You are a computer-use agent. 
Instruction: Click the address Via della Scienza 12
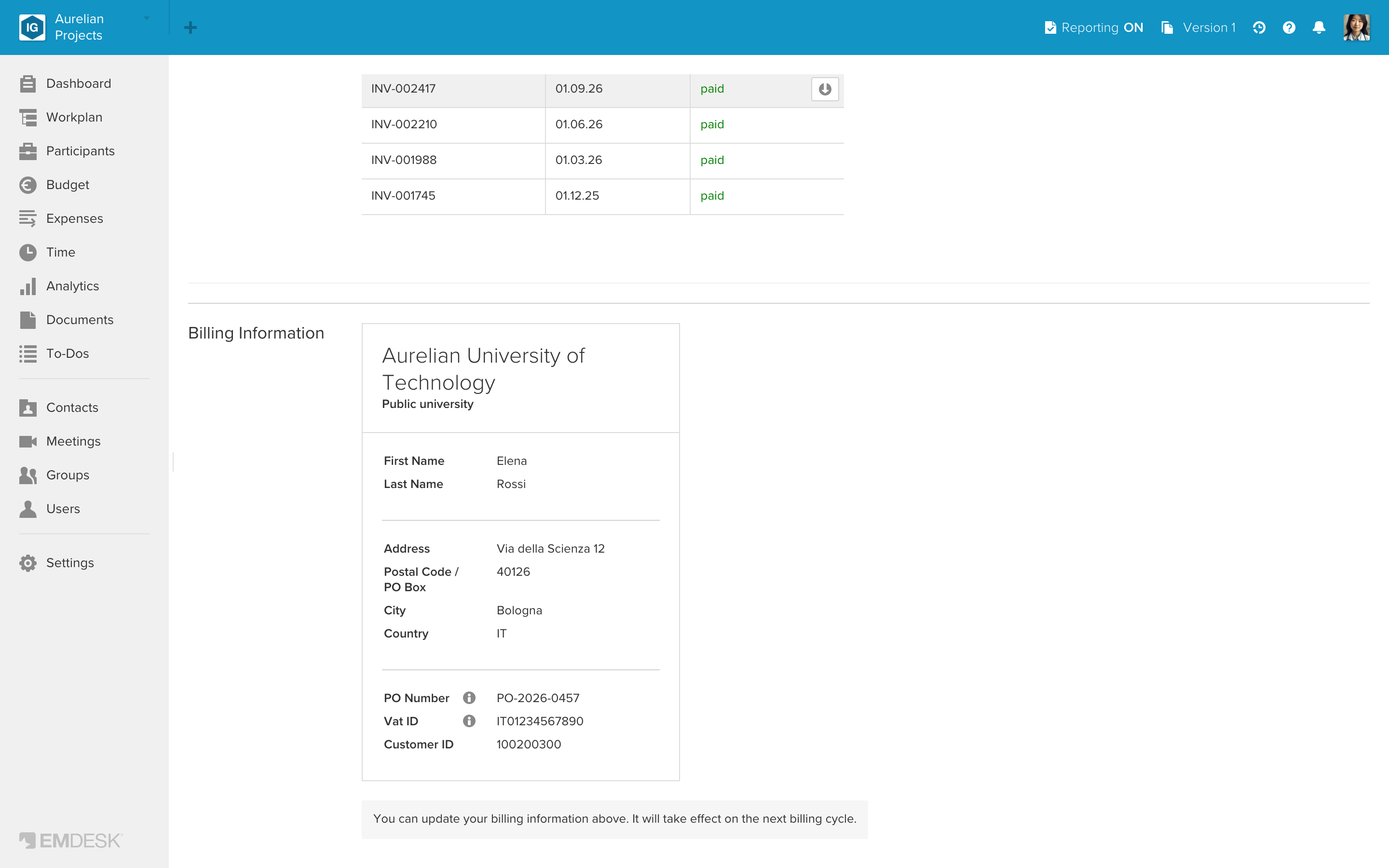coord(550,549)
